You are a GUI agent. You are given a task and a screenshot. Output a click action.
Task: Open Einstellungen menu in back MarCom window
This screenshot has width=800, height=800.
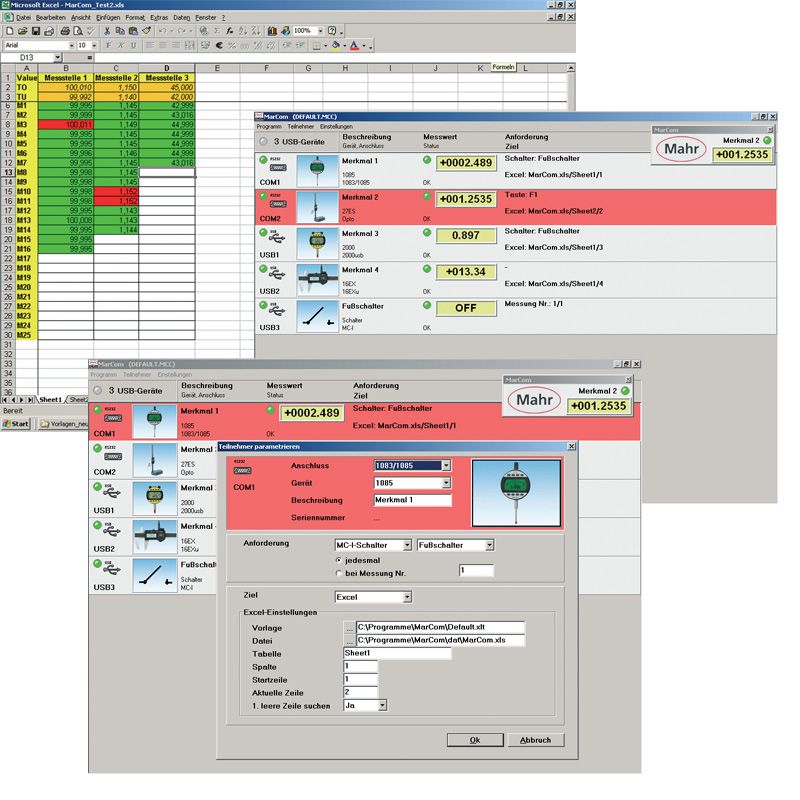[336, 127]
